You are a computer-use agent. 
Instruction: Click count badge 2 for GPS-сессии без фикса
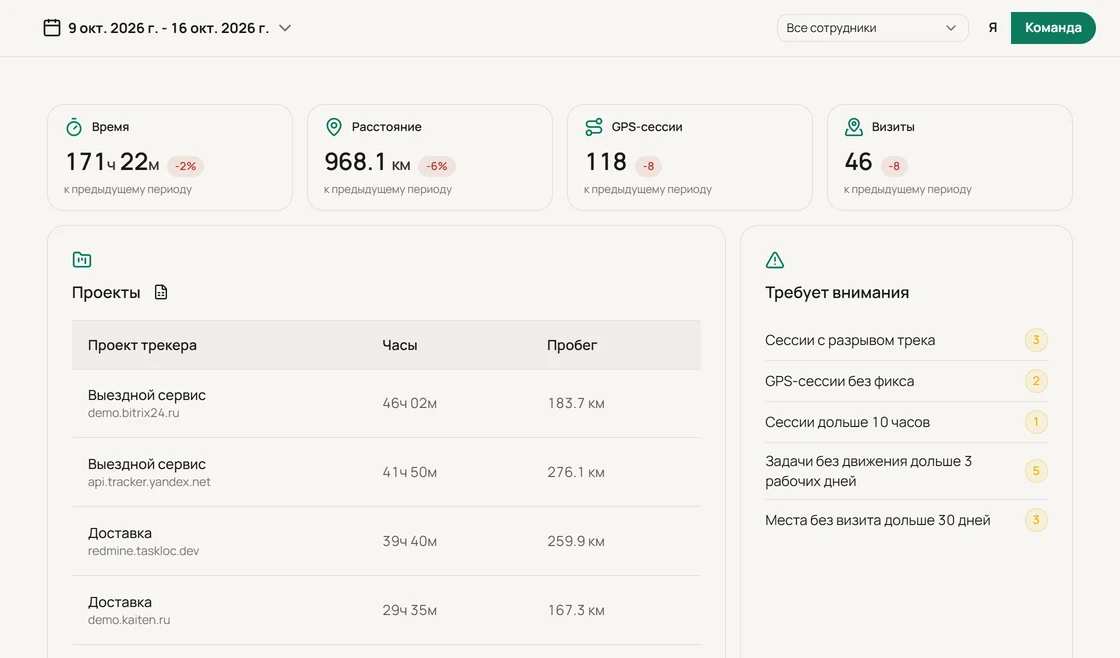(x=1036, y=382)
